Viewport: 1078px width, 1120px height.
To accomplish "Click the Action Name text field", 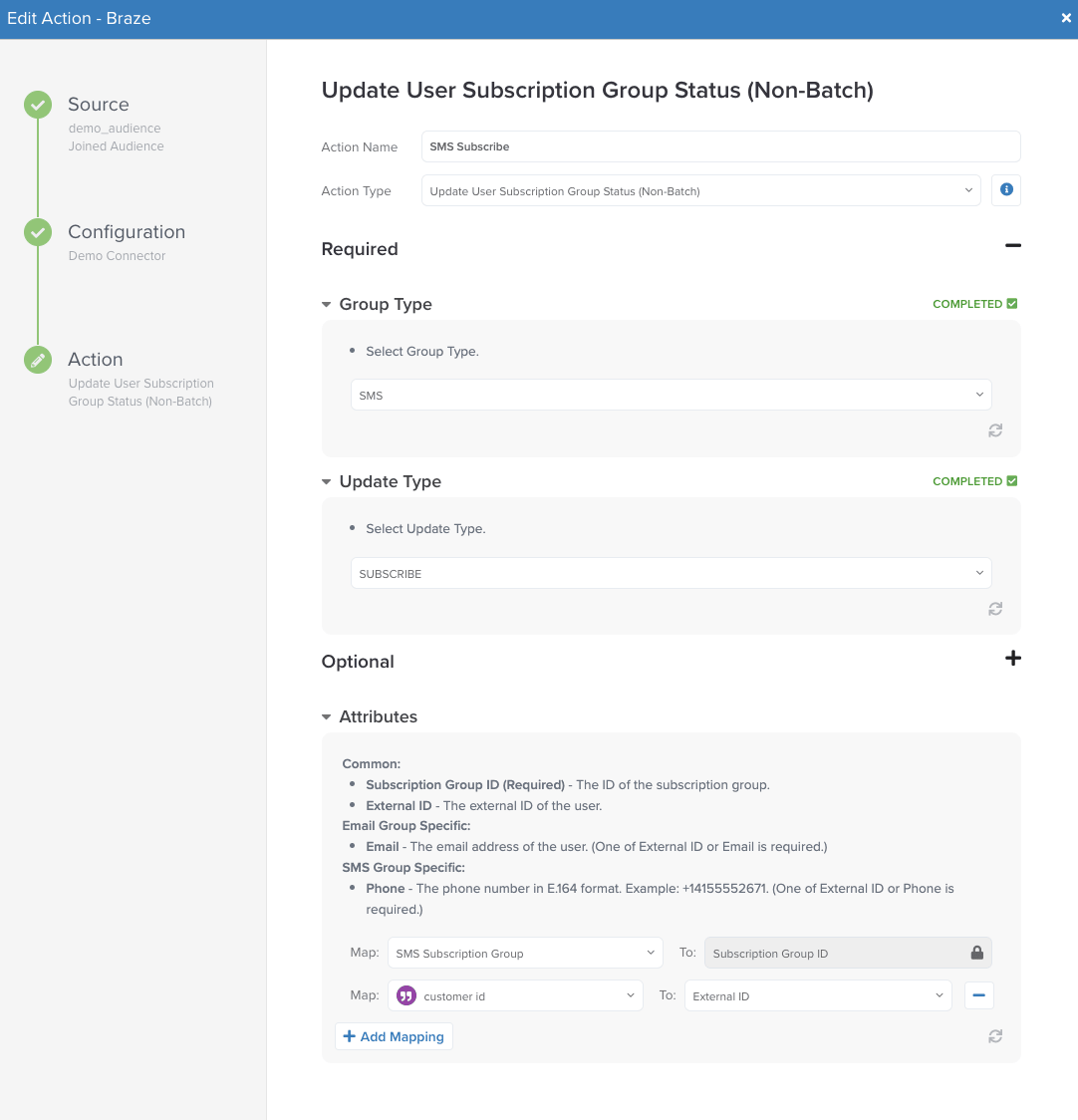I will [720, 146].
